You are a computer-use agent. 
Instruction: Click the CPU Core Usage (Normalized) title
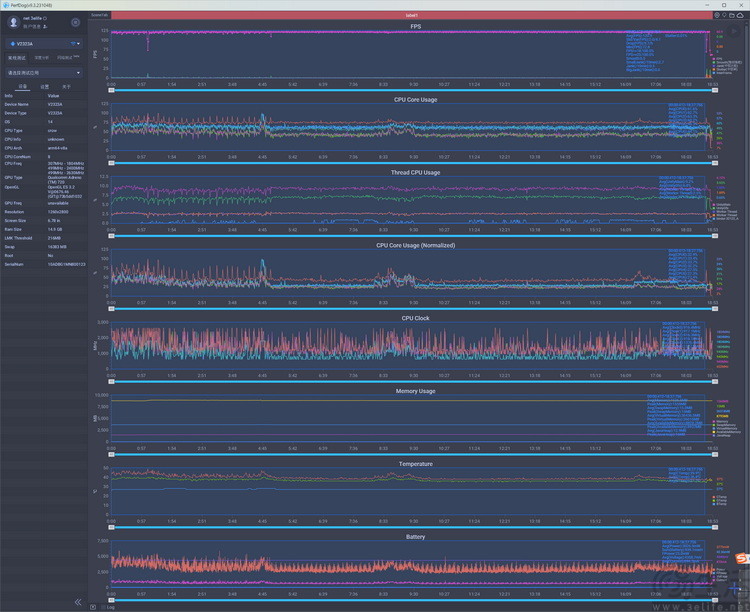pyautogui.click(x=416, y=245)
